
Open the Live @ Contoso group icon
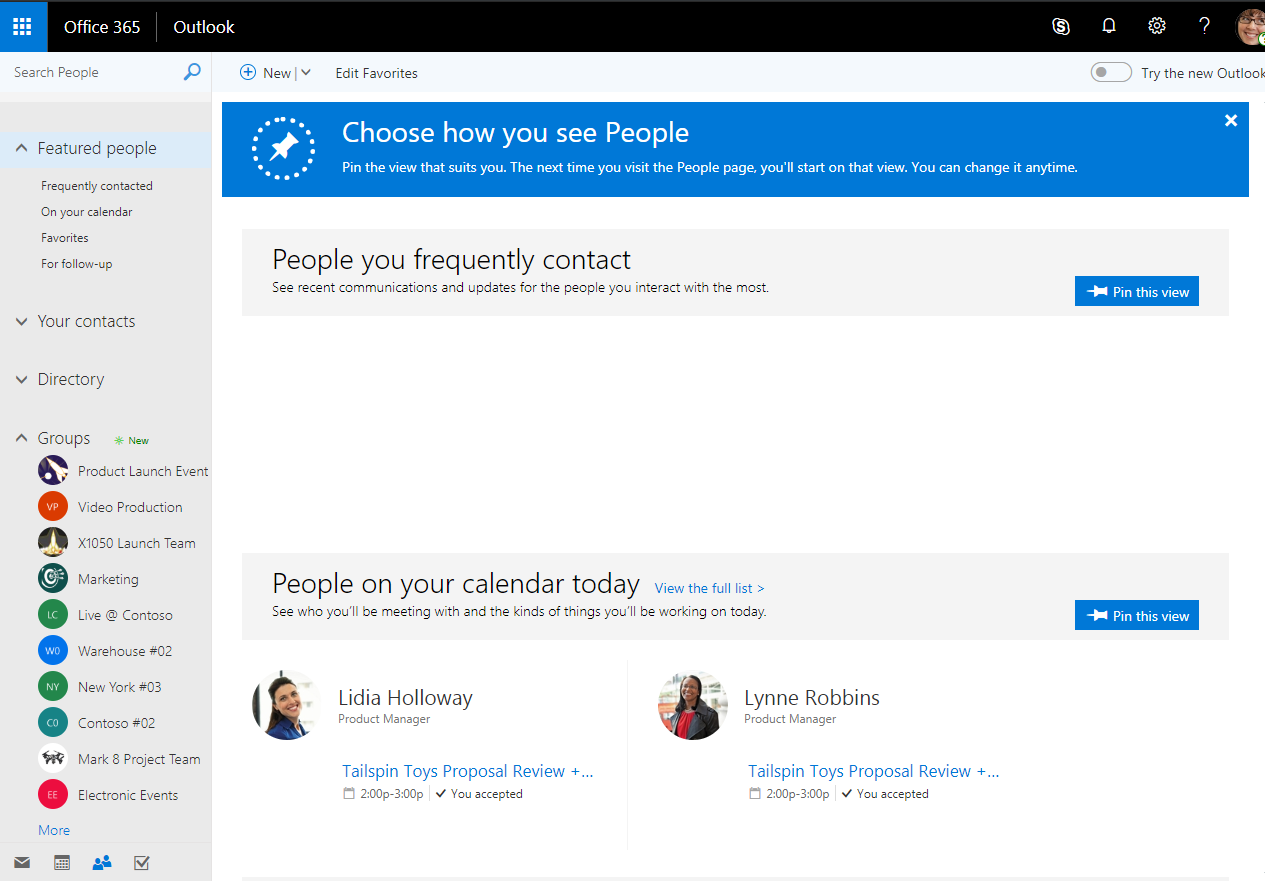tap(53, 614)
